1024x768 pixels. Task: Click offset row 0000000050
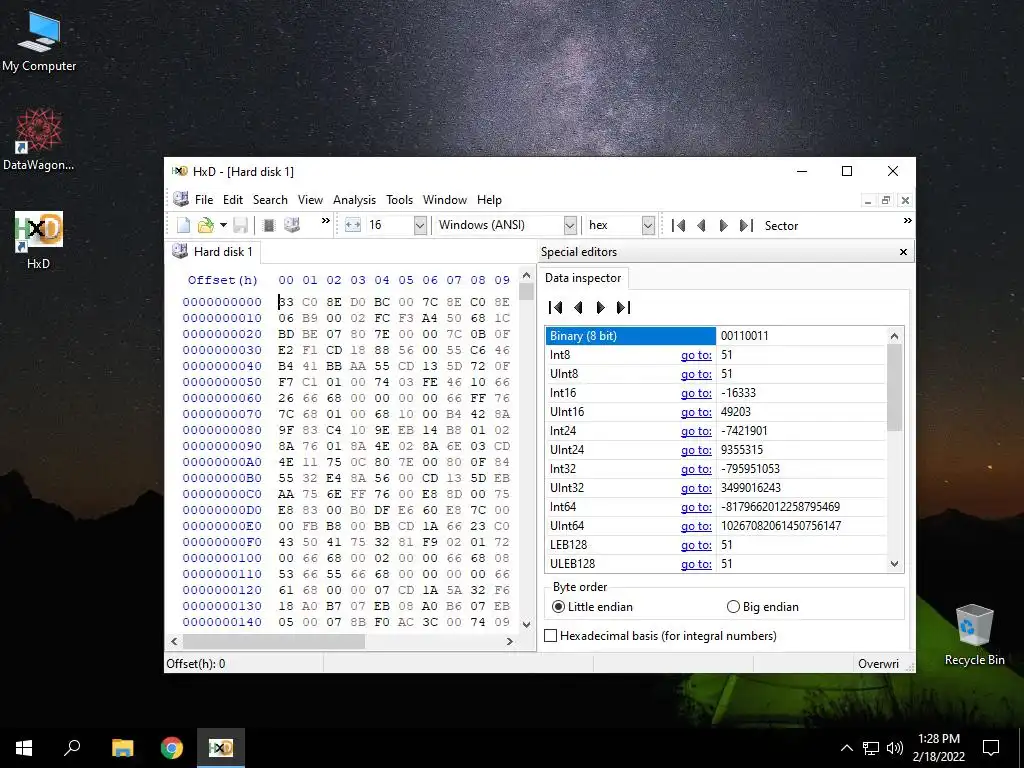[x=222, y=382]
